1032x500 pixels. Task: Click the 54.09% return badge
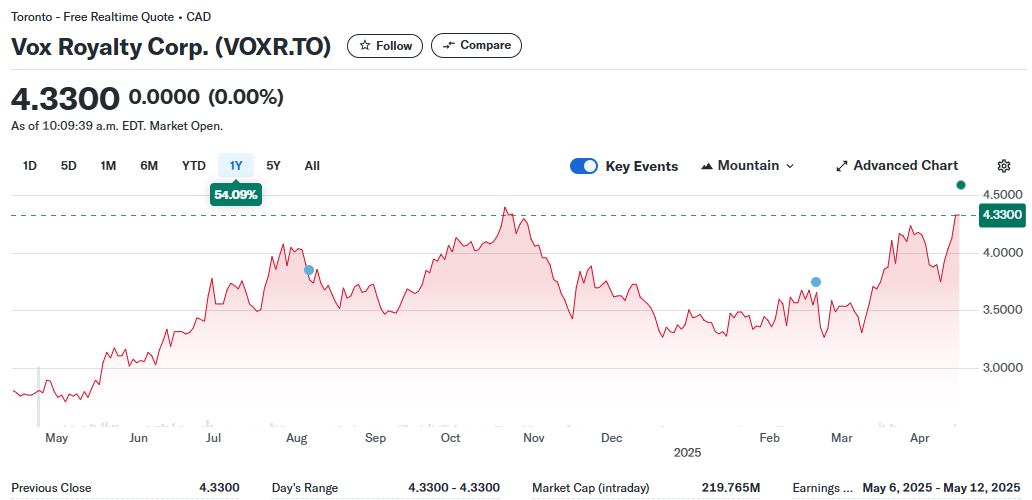point(236,195)
